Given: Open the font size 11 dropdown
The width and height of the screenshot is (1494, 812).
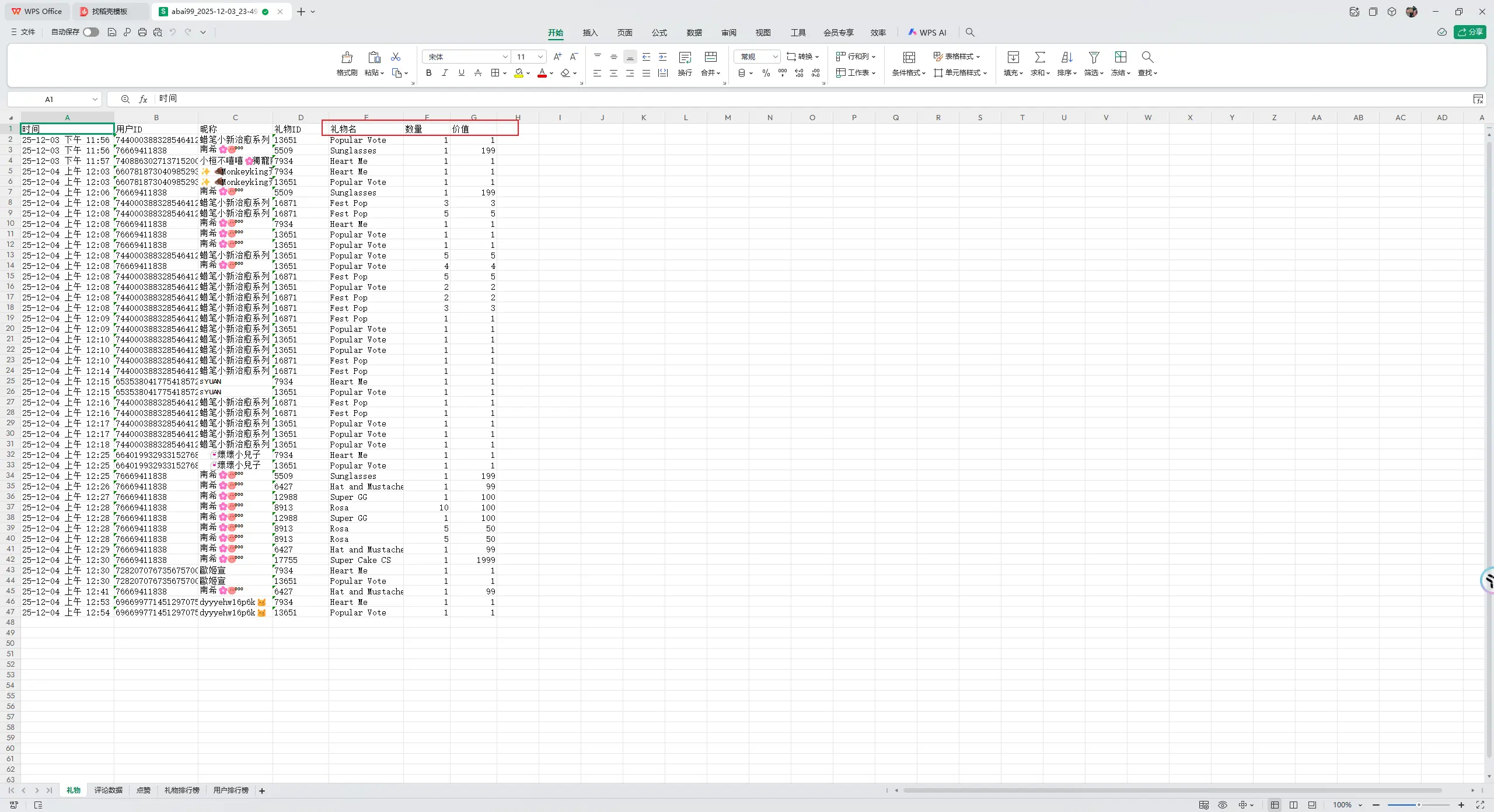Looking at the screenshot, I should coord(540,57).
